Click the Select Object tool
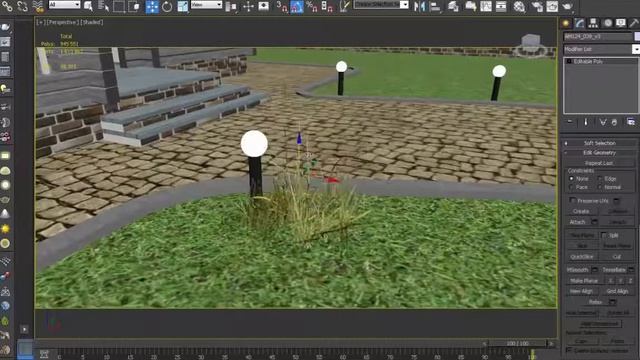The height and width of the screenshot is (360, 640). click(x=89, y=6)
